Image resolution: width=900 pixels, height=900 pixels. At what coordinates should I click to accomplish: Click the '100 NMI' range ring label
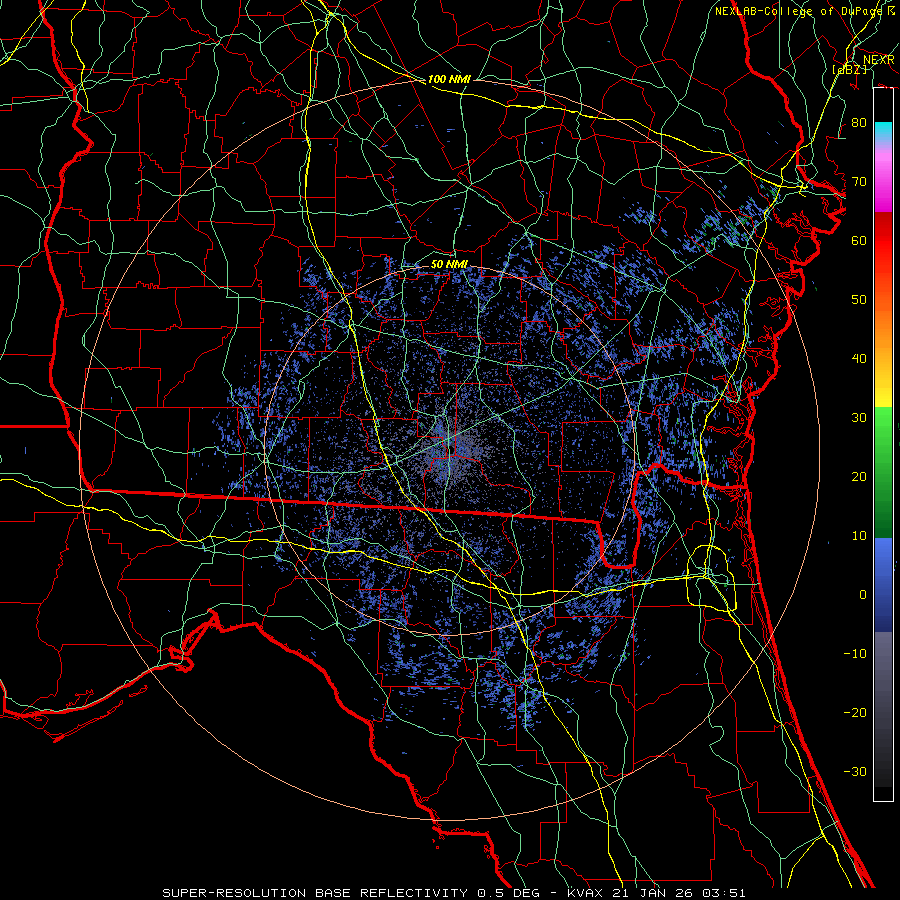(x=449, y=79)
